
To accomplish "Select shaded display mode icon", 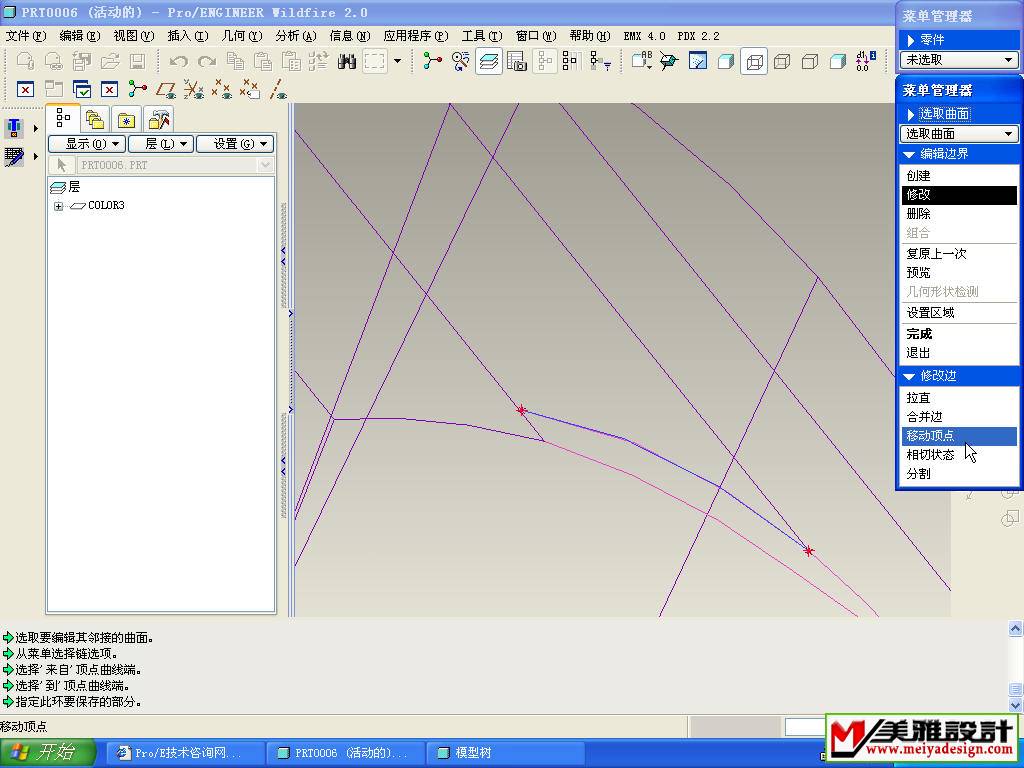I will pos(839,62).
